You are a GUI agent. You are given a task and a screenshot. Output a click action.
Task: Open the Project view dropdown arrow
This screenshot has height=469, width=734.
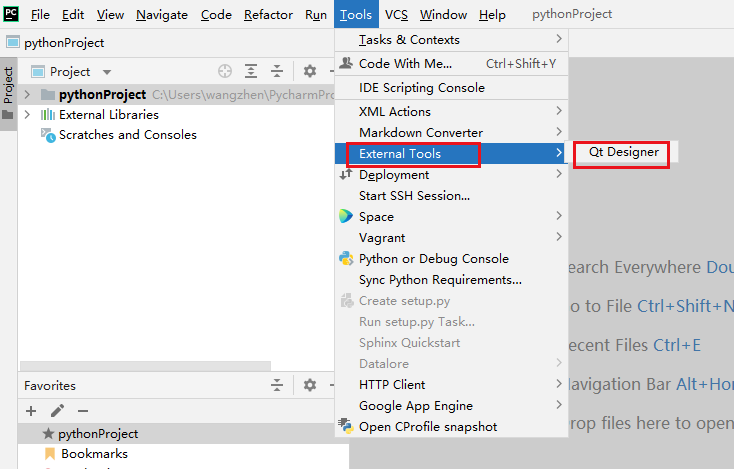click(107, 72)
